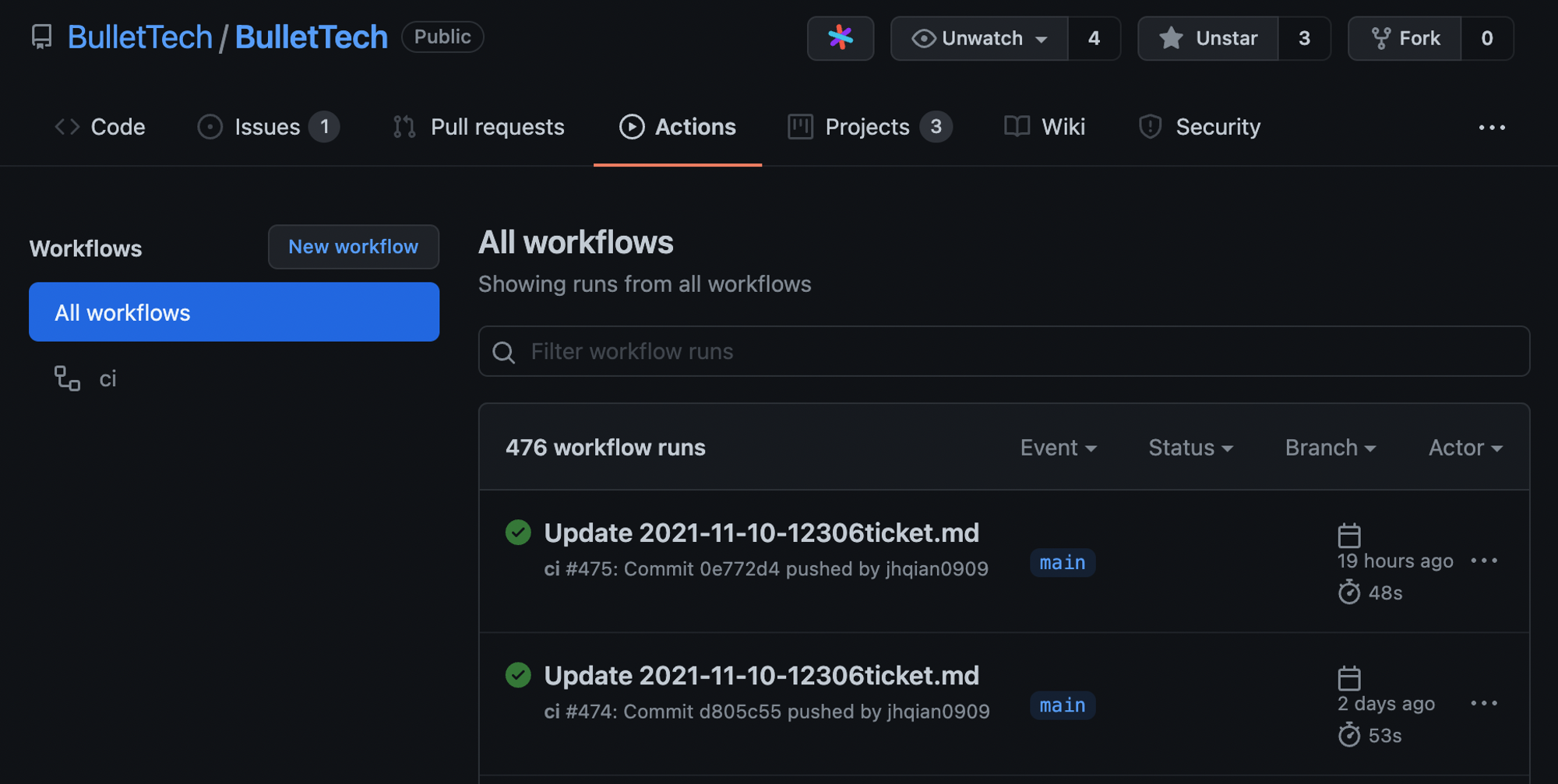Click green success check for run #475
Image resolution: width=1558 pixels, height=784 pixels.
(x=518, y=533)
